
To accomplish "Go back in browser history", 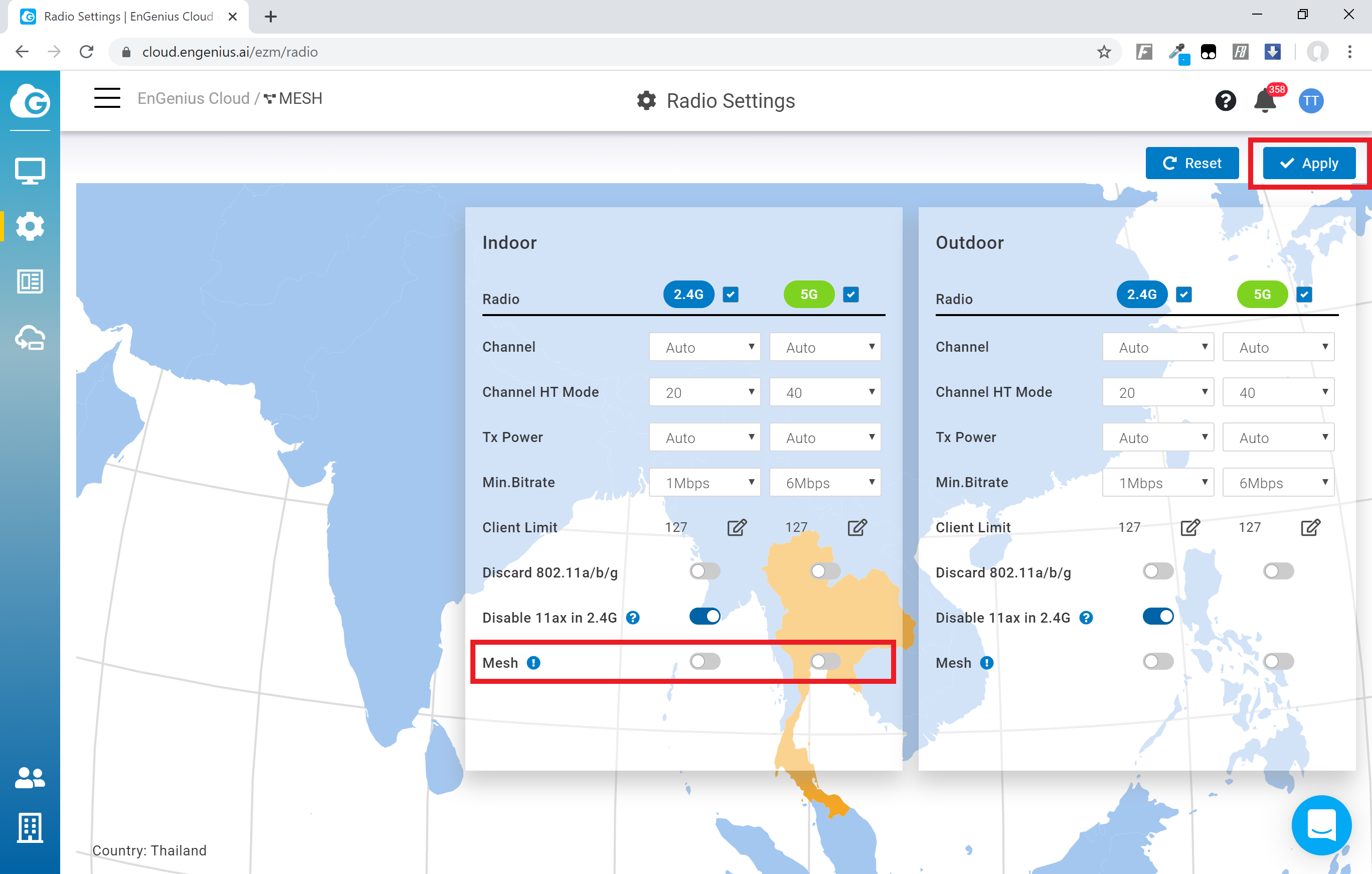I will point(22,52).
